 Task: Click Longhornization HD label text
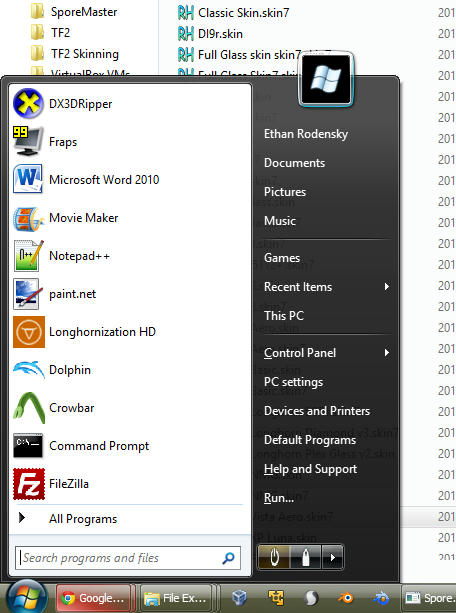pos(102,332)
